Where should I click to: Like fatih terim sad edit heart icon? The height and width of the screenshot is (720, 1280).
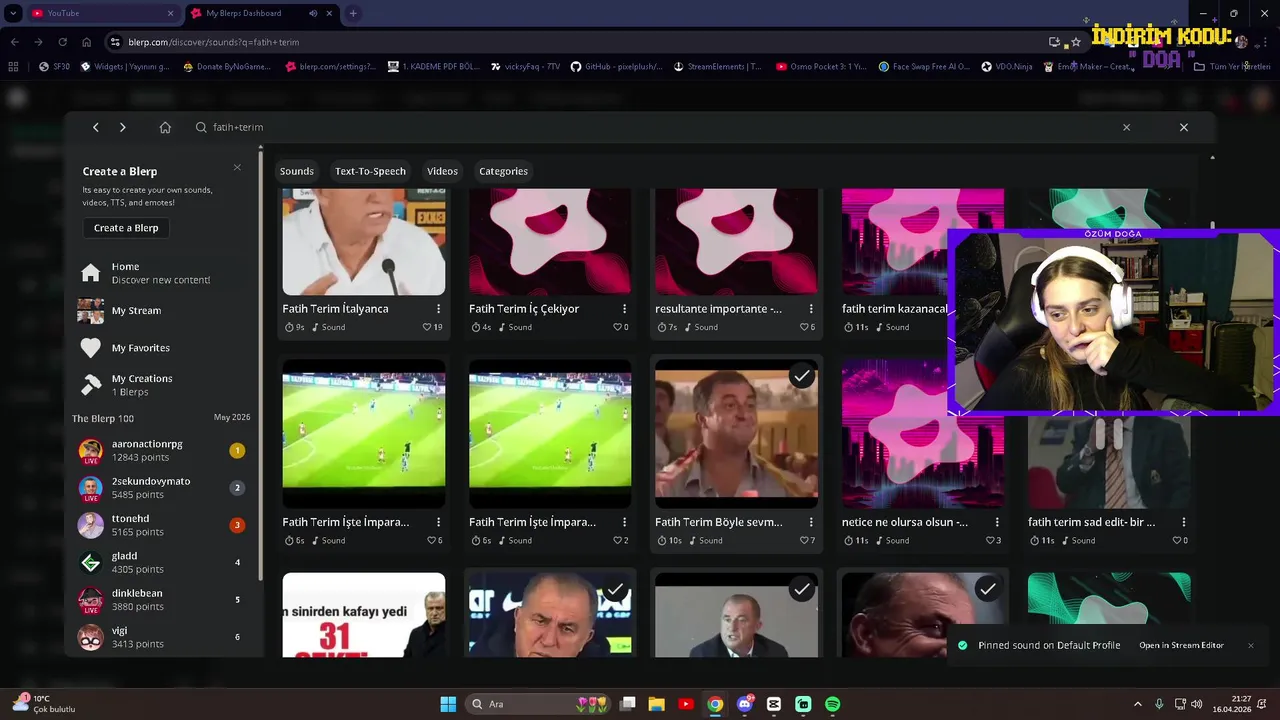pyautogui.click(x=1176, y=540)
